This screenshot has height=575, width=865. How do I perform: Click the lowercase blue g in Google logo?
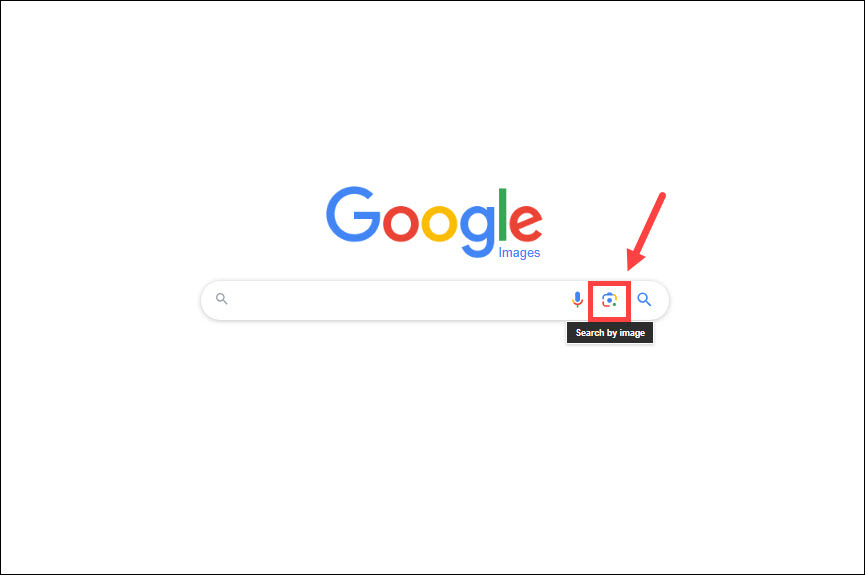[x=478, y=230]
